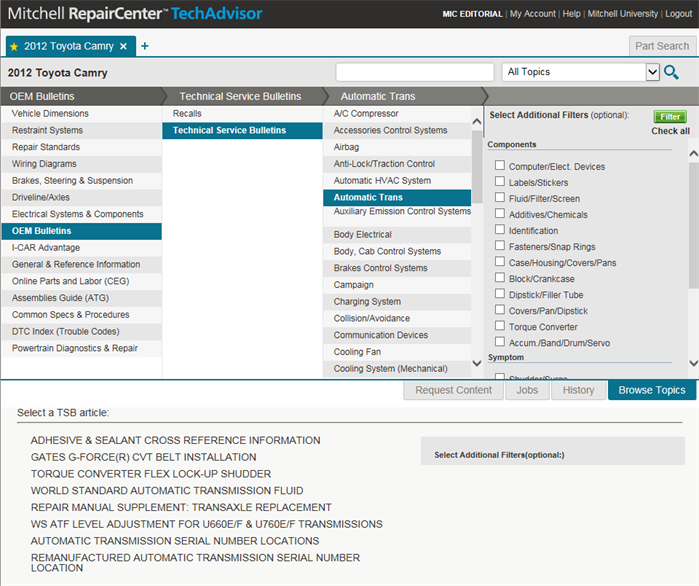This screenshot has height=586, width=699.
Task: Select Online Parts and Labor (CEG)
Action: (x=81, y=281)
